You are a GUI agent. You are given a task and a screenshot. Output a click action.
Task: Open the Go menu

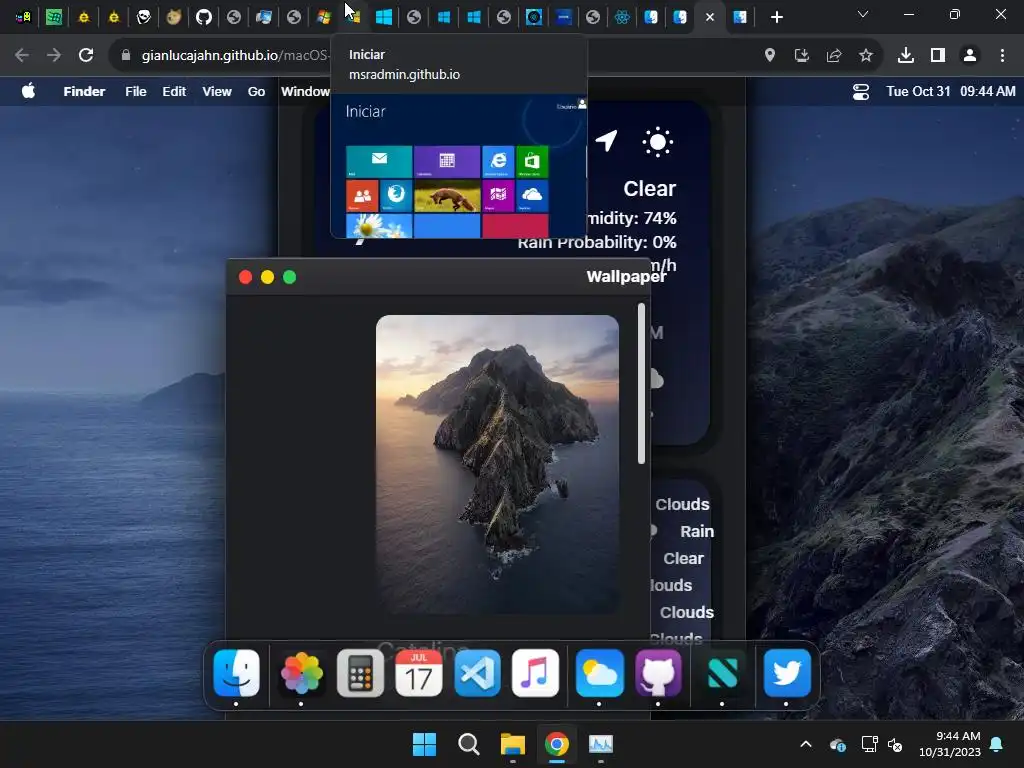coord(256,91)
